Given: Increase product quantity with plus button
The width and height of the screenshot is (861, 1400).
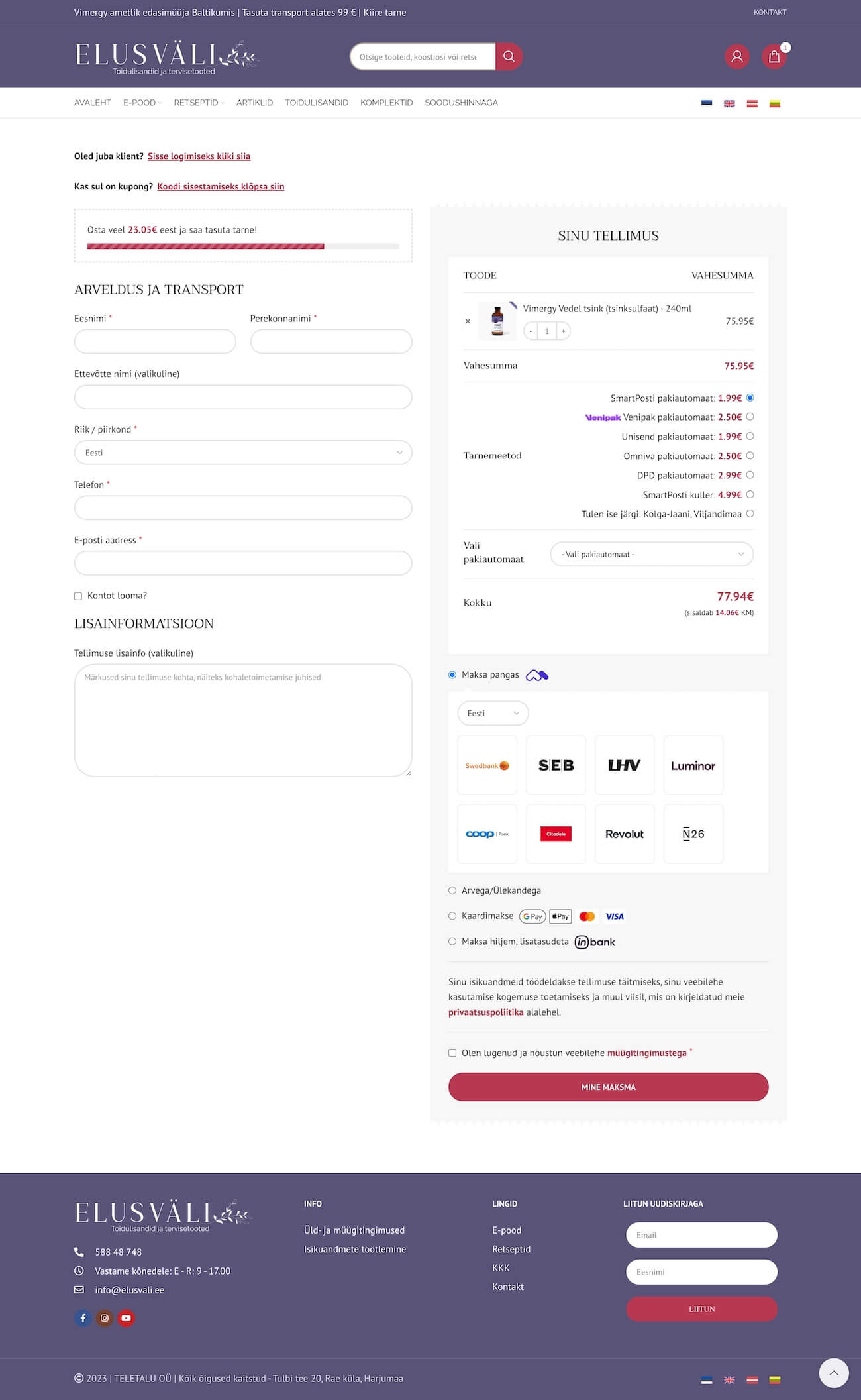Looking at the screenshot, I should tap(563, 331).
